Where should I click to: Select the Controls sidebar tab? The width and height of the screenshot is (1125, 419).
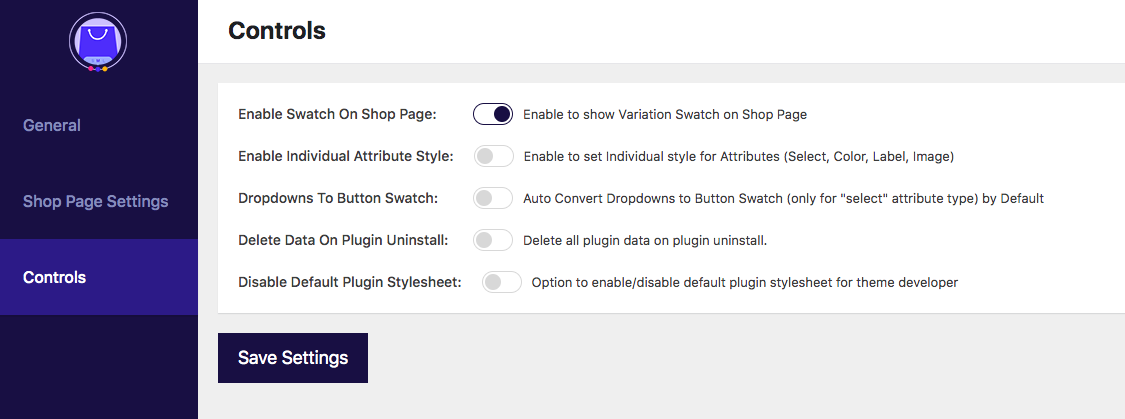pyautogui.click(x=55, y=278)
